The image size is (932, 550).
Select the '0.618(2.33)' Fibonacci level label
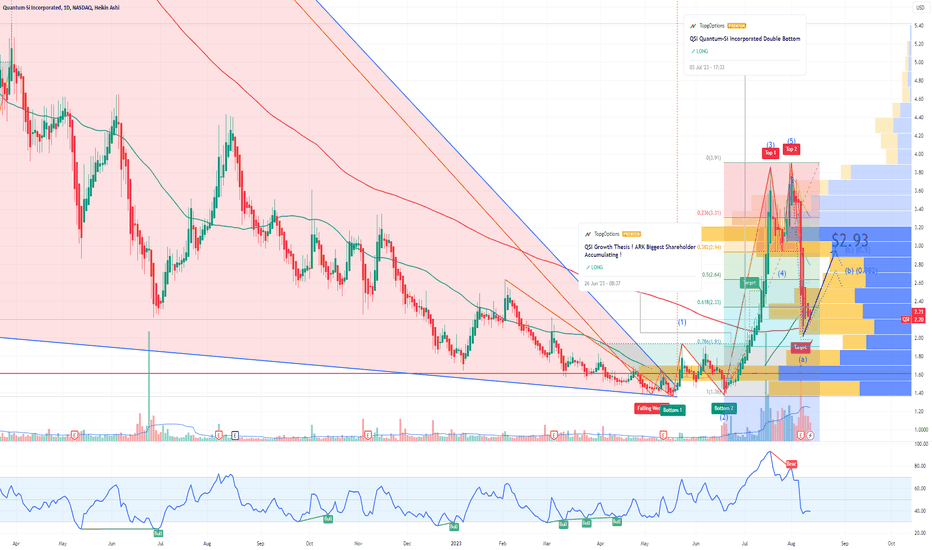coord(710,302)
